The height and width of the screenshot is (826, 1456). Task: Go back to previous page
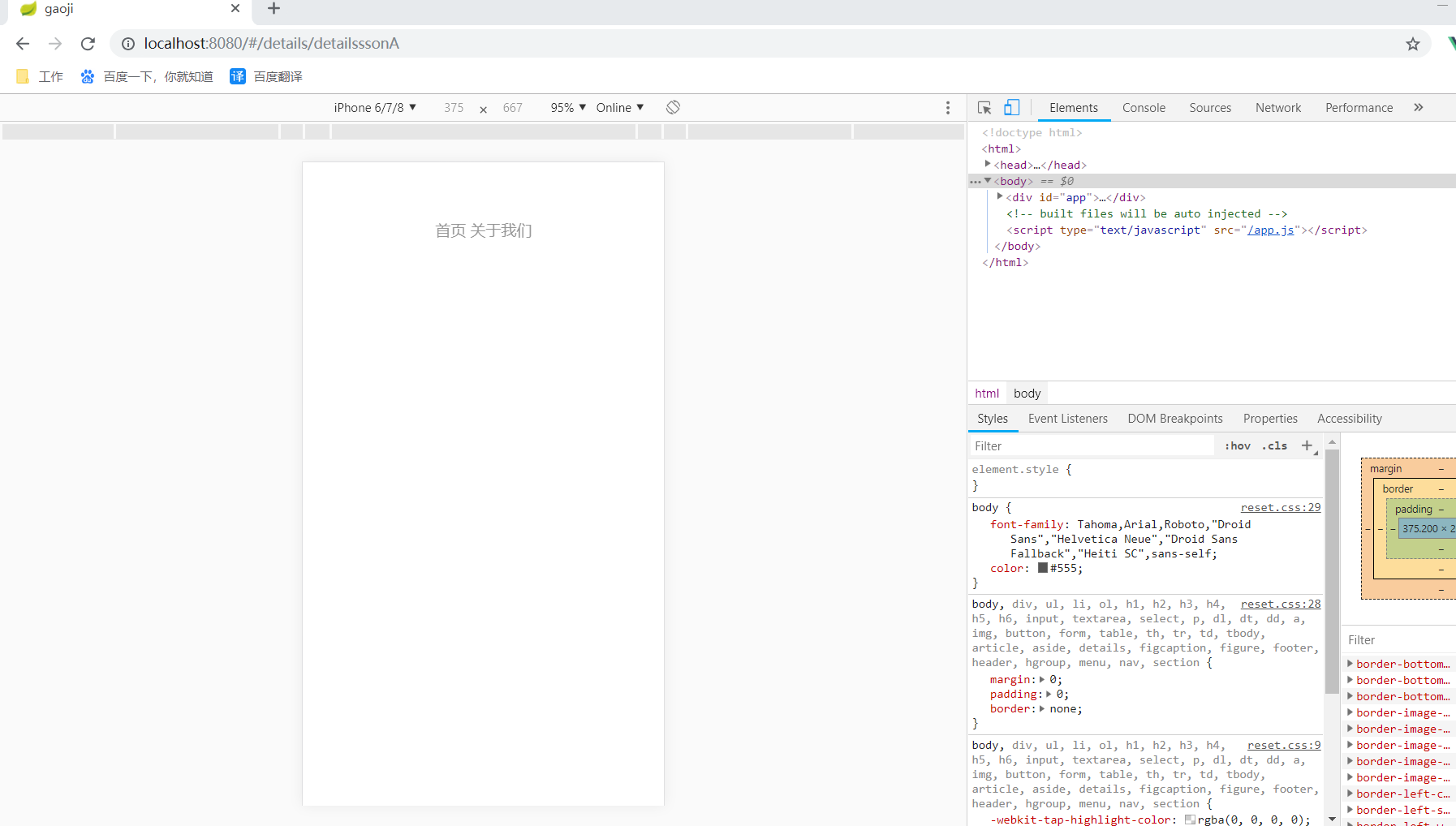click(23, 44)
